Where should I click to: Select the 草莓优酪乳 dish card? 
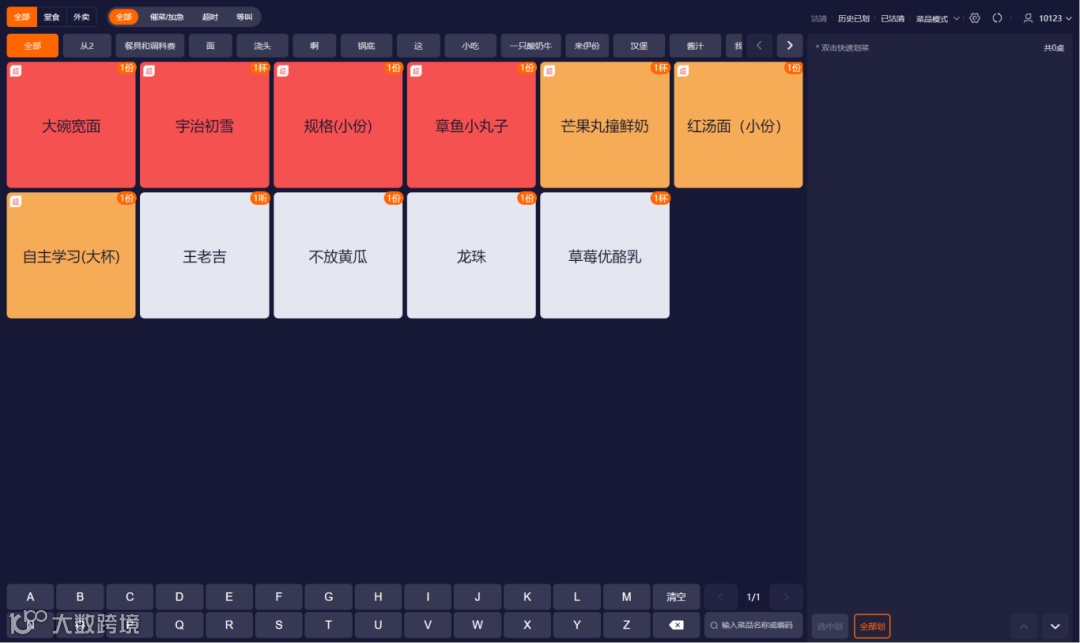[605, 255]
